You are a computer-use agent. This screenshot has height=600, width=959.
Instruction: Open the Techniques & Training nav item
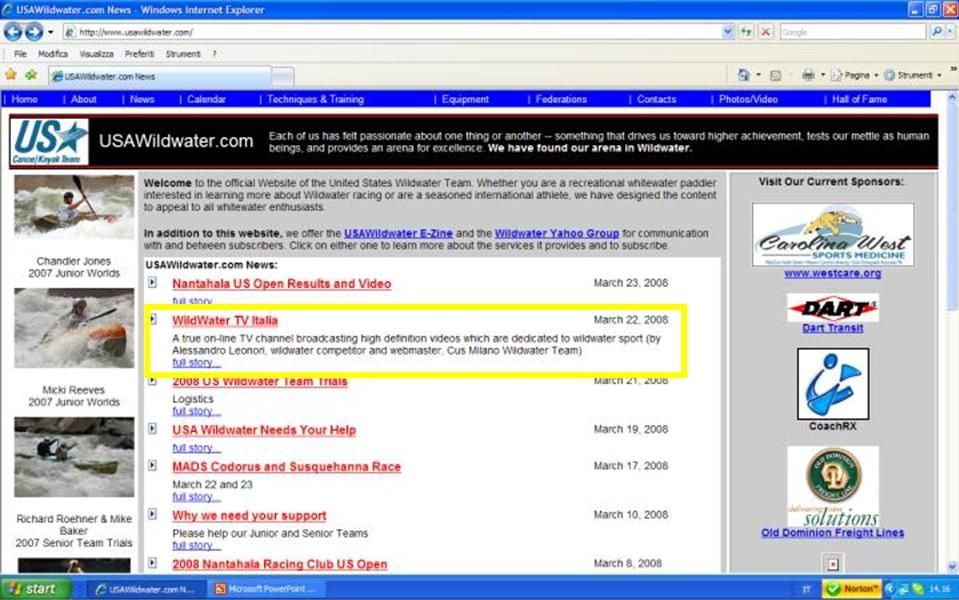point(315,99)
